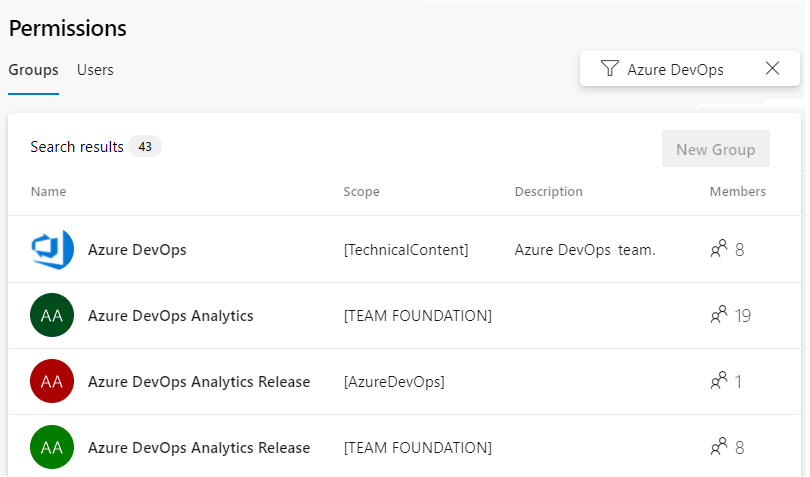
Task: Click the red AA avatar for AzureDevOps scope
Action: pyautogui.click(x=52, y=381)
